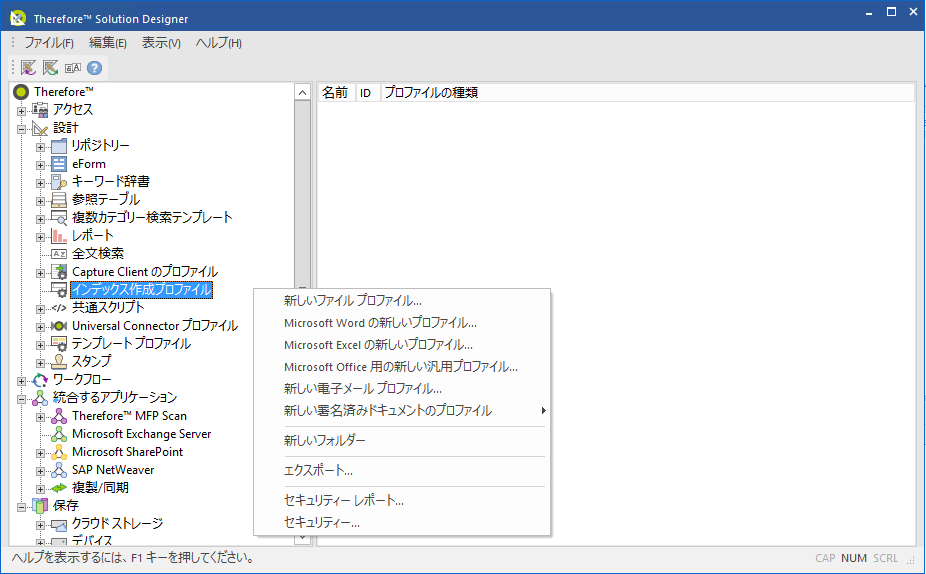Click the スタンプ stamp icon
Screen dimensions: 926x574
(x=59, y=361)
